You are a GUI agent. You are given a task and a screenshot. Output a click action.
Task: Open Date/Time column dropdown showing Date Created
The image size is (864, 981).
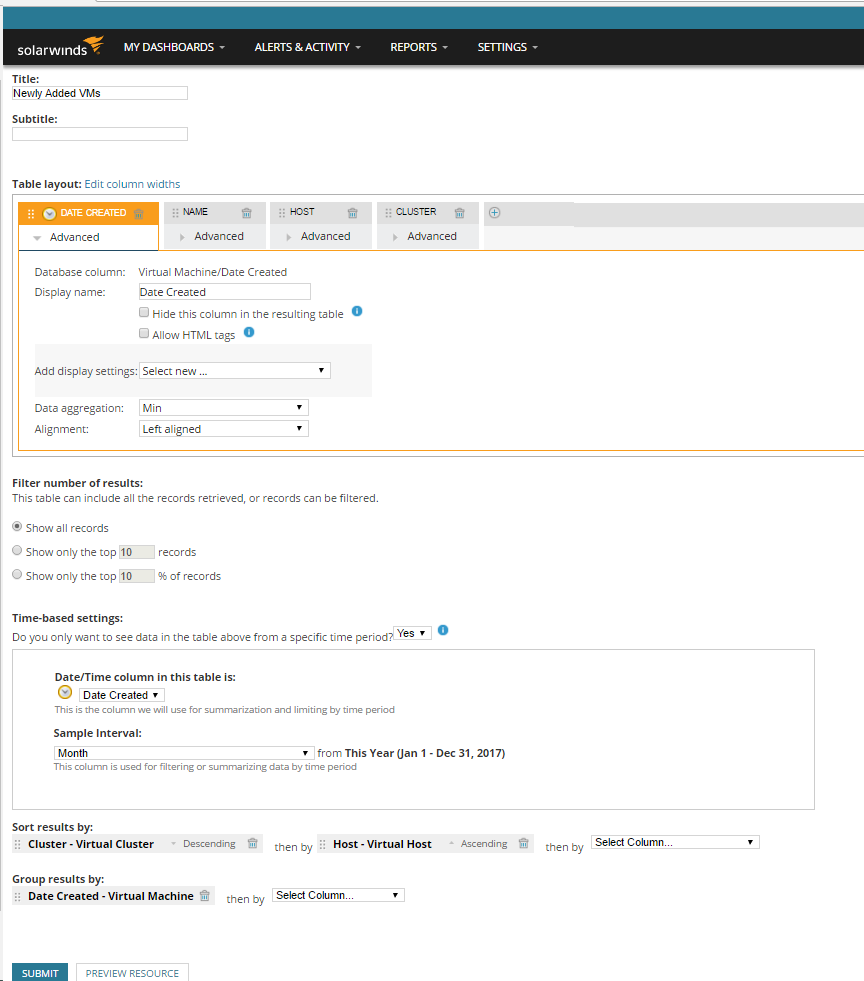point(122,695)
